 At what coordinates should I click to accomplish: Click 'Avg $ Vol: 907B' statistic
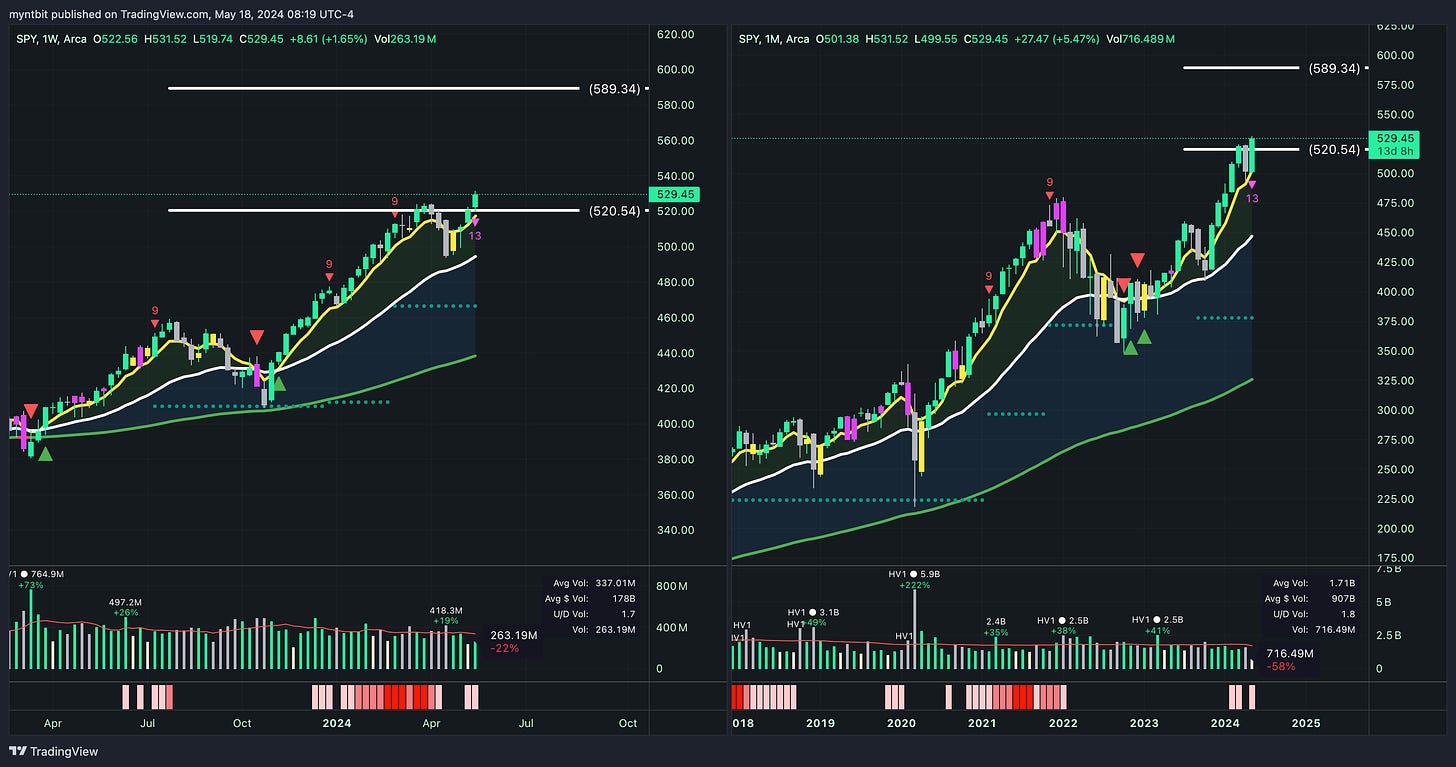(1310, 599)
